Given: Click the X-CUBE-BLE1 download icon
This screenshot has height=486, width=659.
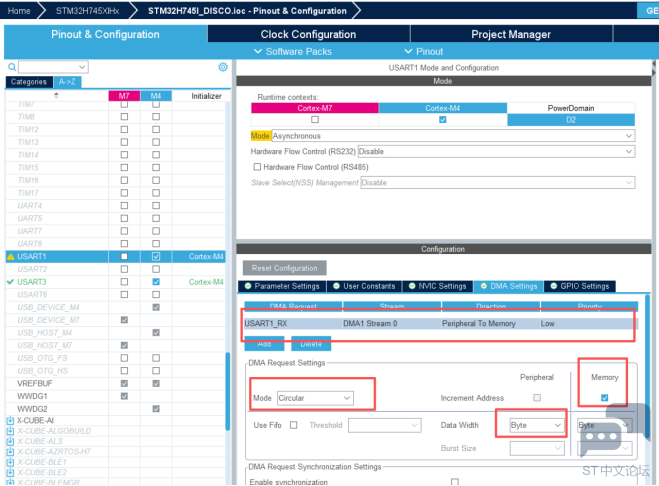Looking at the screenshot, I should (10, 461).
